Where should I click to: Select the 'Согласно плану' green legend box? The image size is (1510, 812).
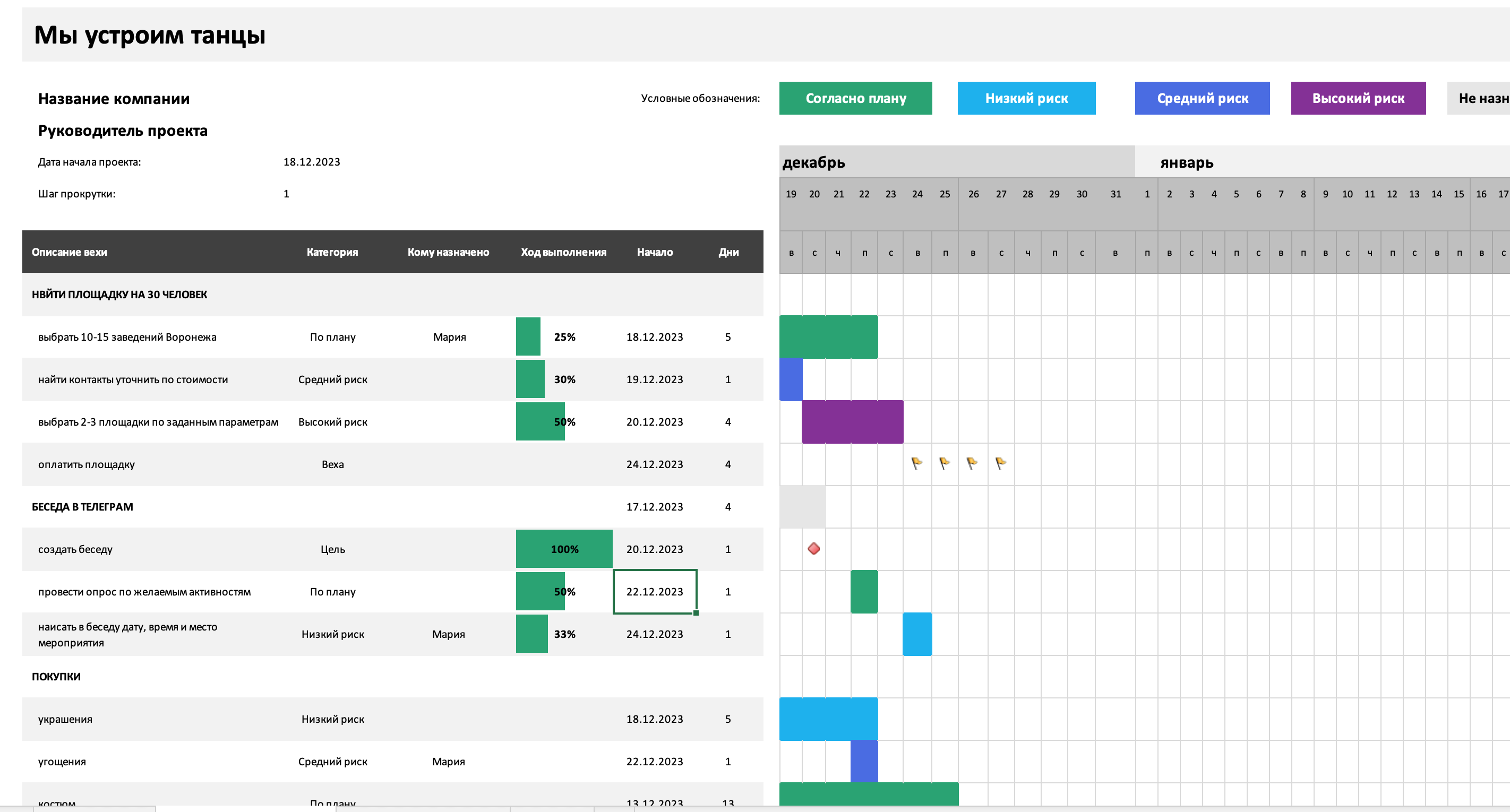pos(855,98)
